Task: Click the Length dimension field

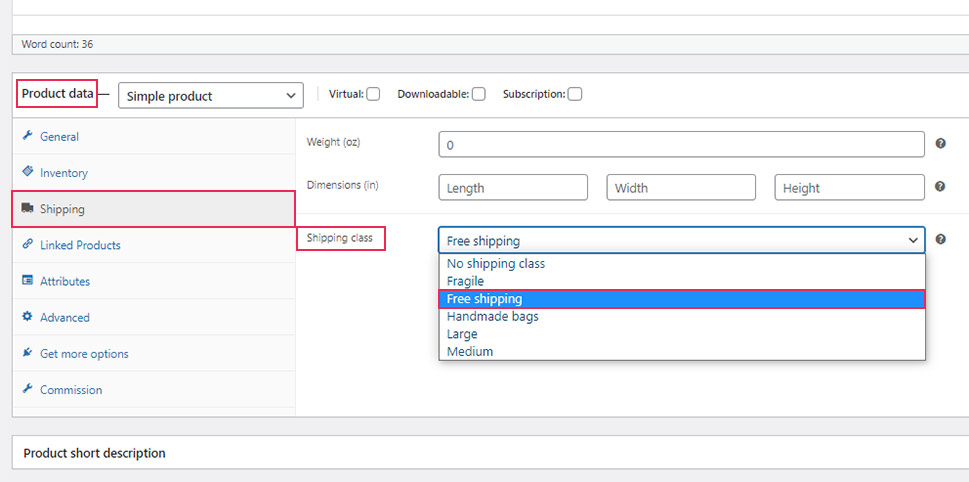Action: (x=513, y=187)
